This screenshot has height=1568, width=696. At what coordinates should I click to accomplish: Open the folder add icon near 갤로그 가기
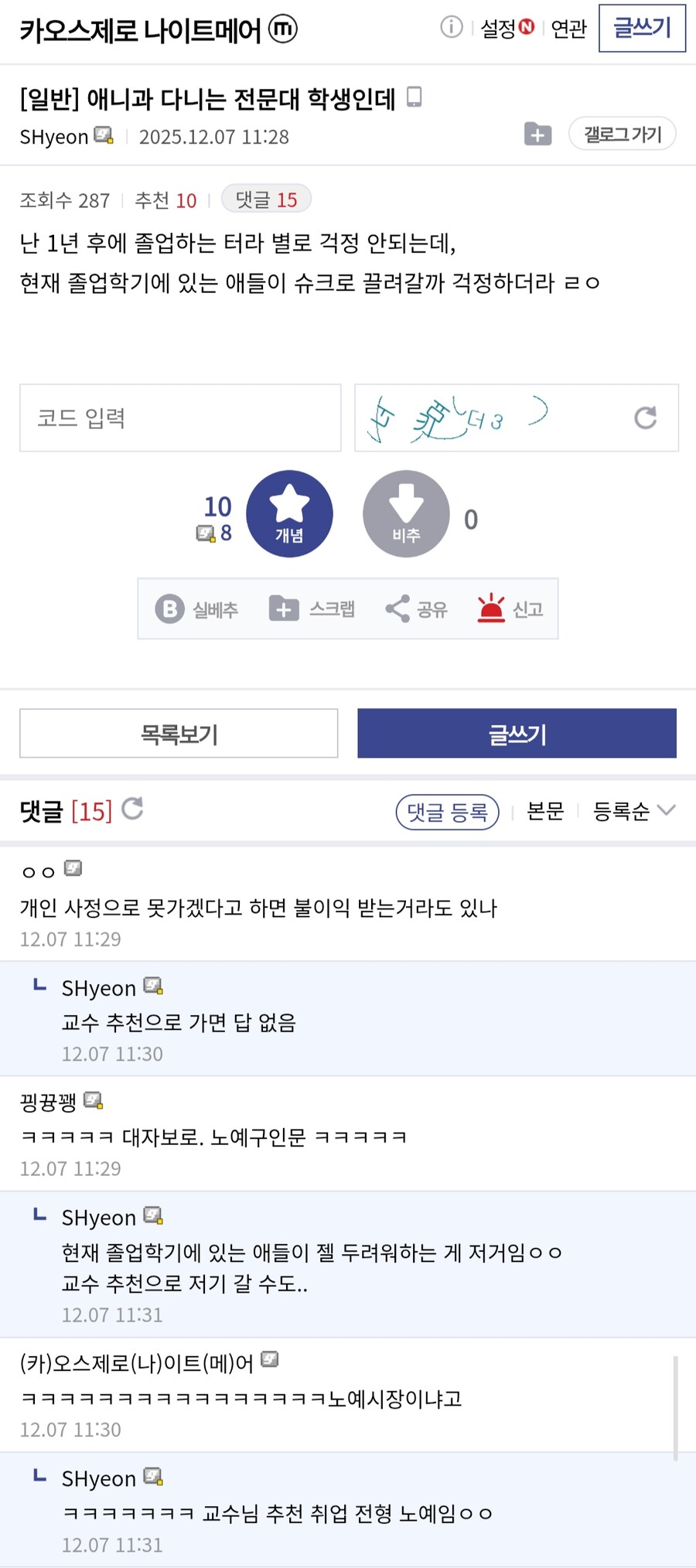tap(537, 134)
